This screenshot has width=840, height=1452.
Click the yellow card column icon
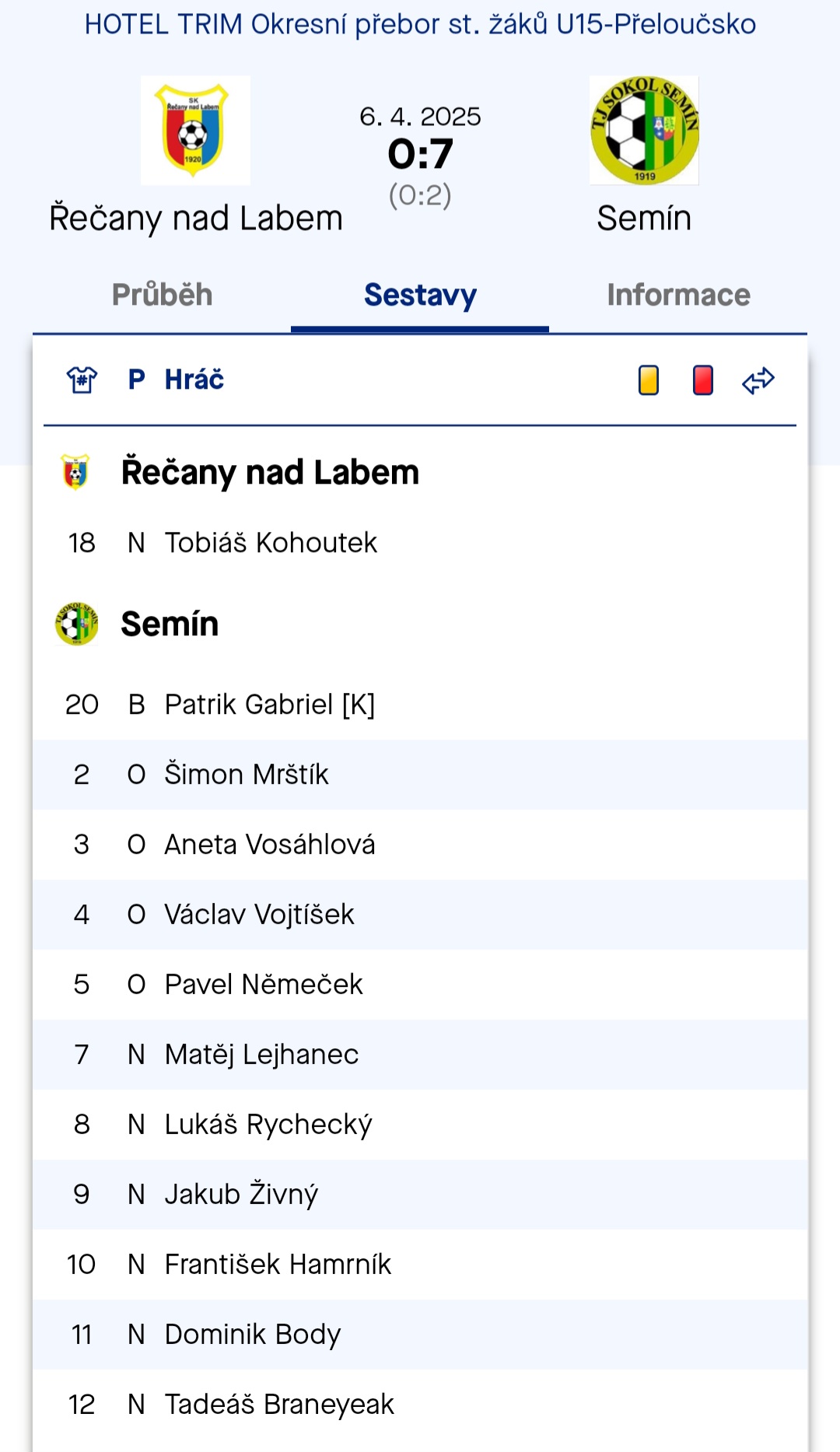(648, 380)
